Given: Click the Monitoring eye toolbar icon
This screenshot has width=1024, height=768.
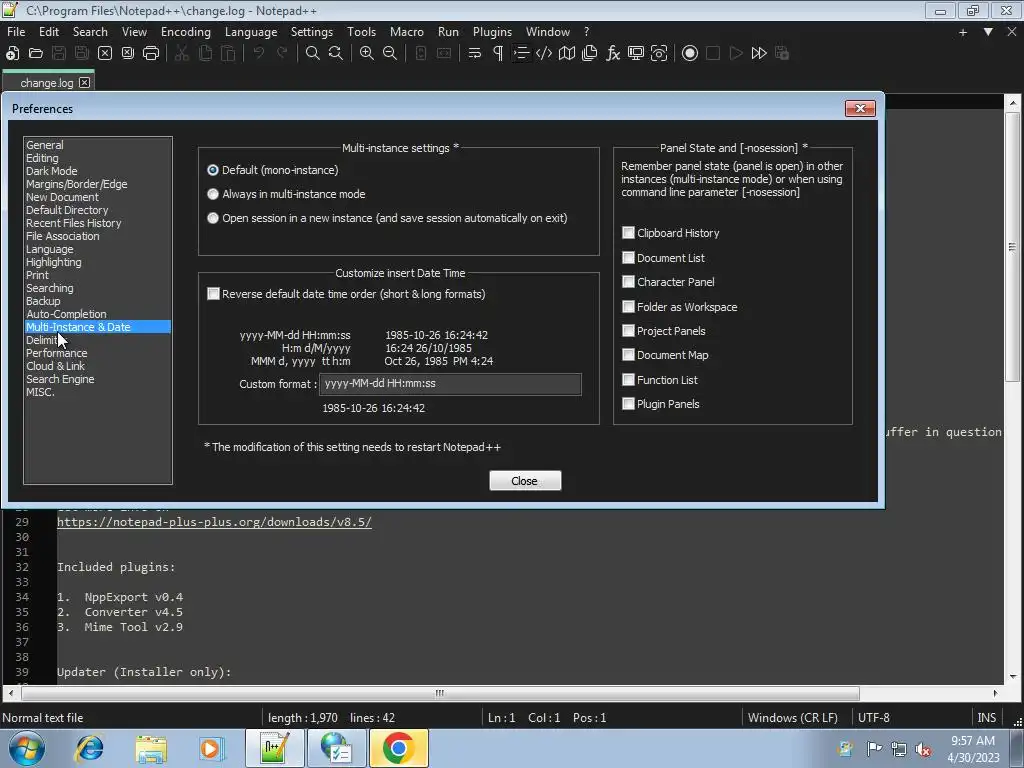Looking at the screenshot, I should click(x=659, y=54).
